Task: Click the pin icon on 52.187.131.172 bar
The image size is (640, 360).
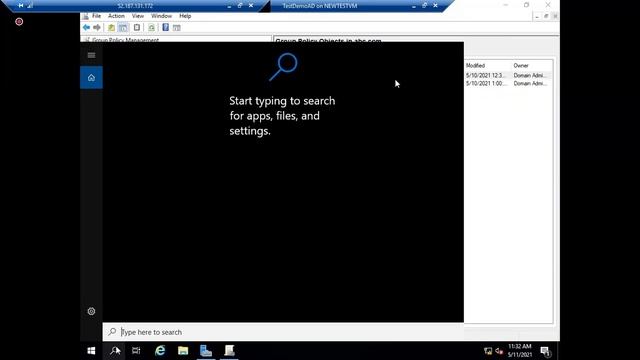Action: pos(21,6)
